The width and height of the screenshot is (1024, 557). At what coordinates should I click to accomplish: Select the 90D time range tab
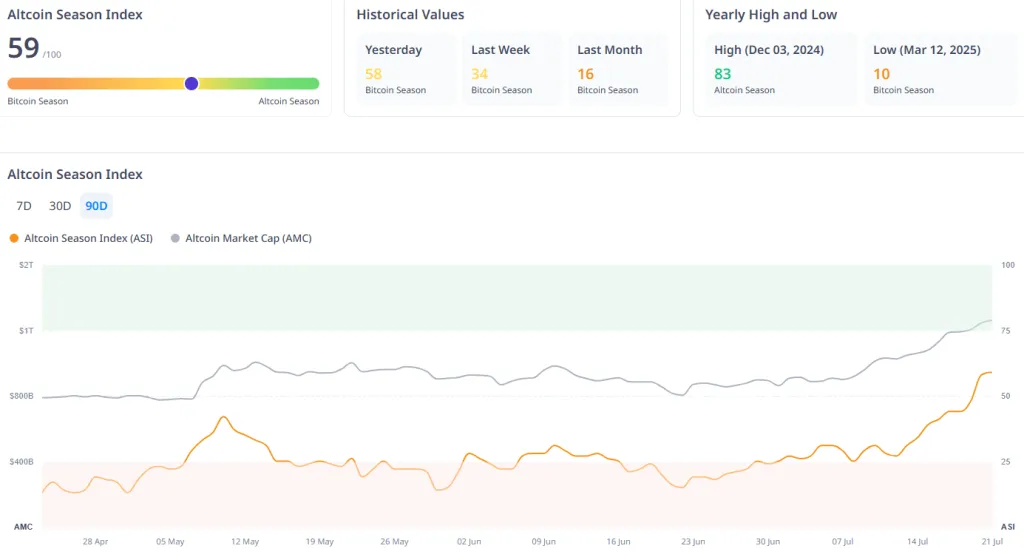[96, 206]
